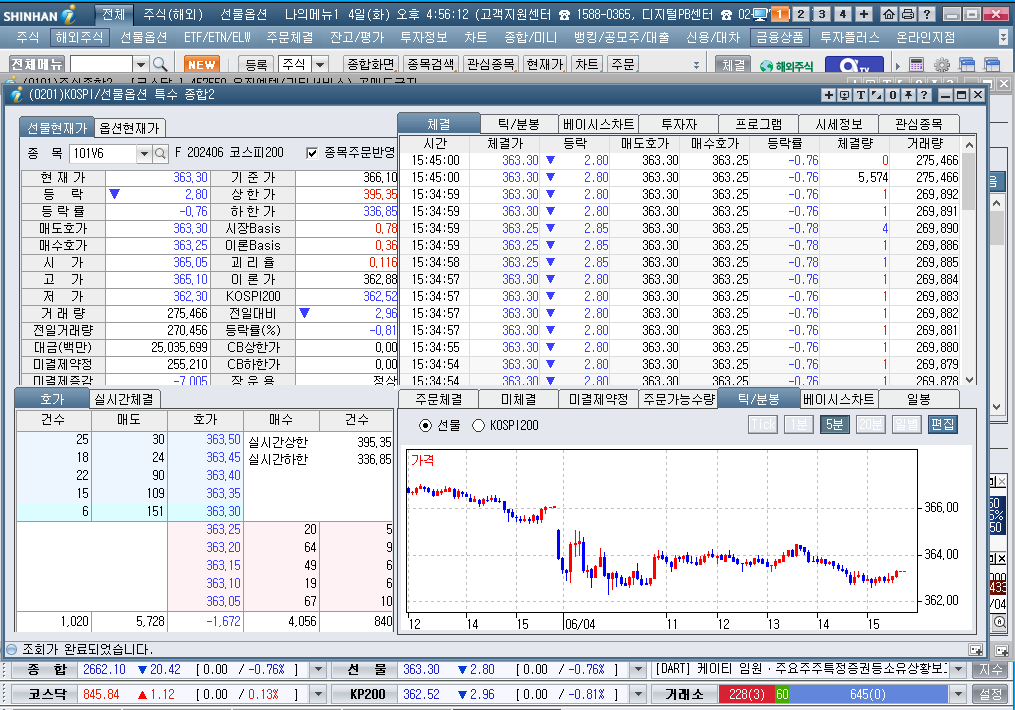Click the 363.50 ask price in 호가 table
The width and height of the screenshot is (1015, 710).
tap(223, 439)
